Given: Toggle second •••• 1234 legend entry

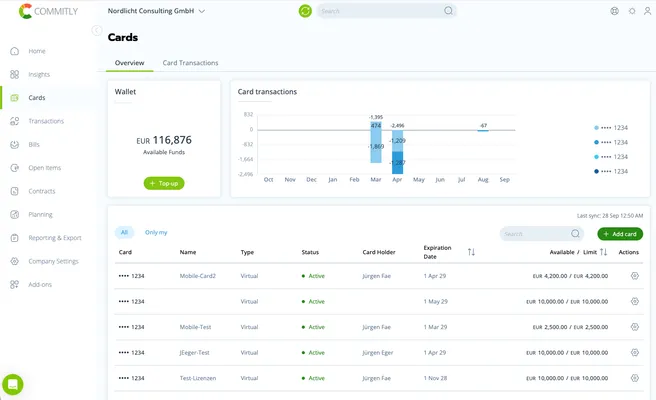Looking at the screenshot, I should [x=611, y=142].
